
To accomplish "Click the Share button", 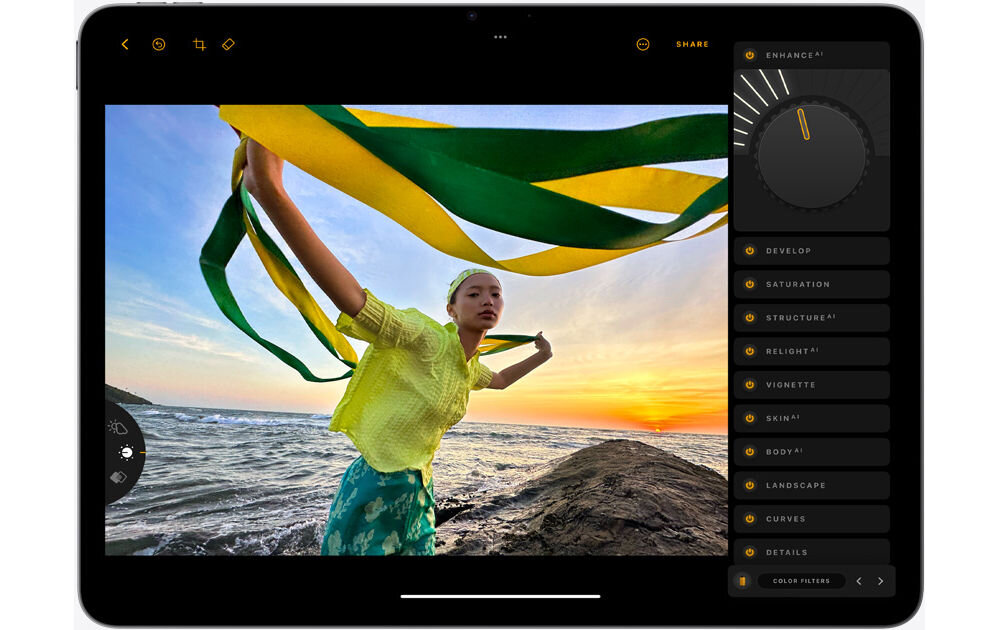I will coord(692,44).
